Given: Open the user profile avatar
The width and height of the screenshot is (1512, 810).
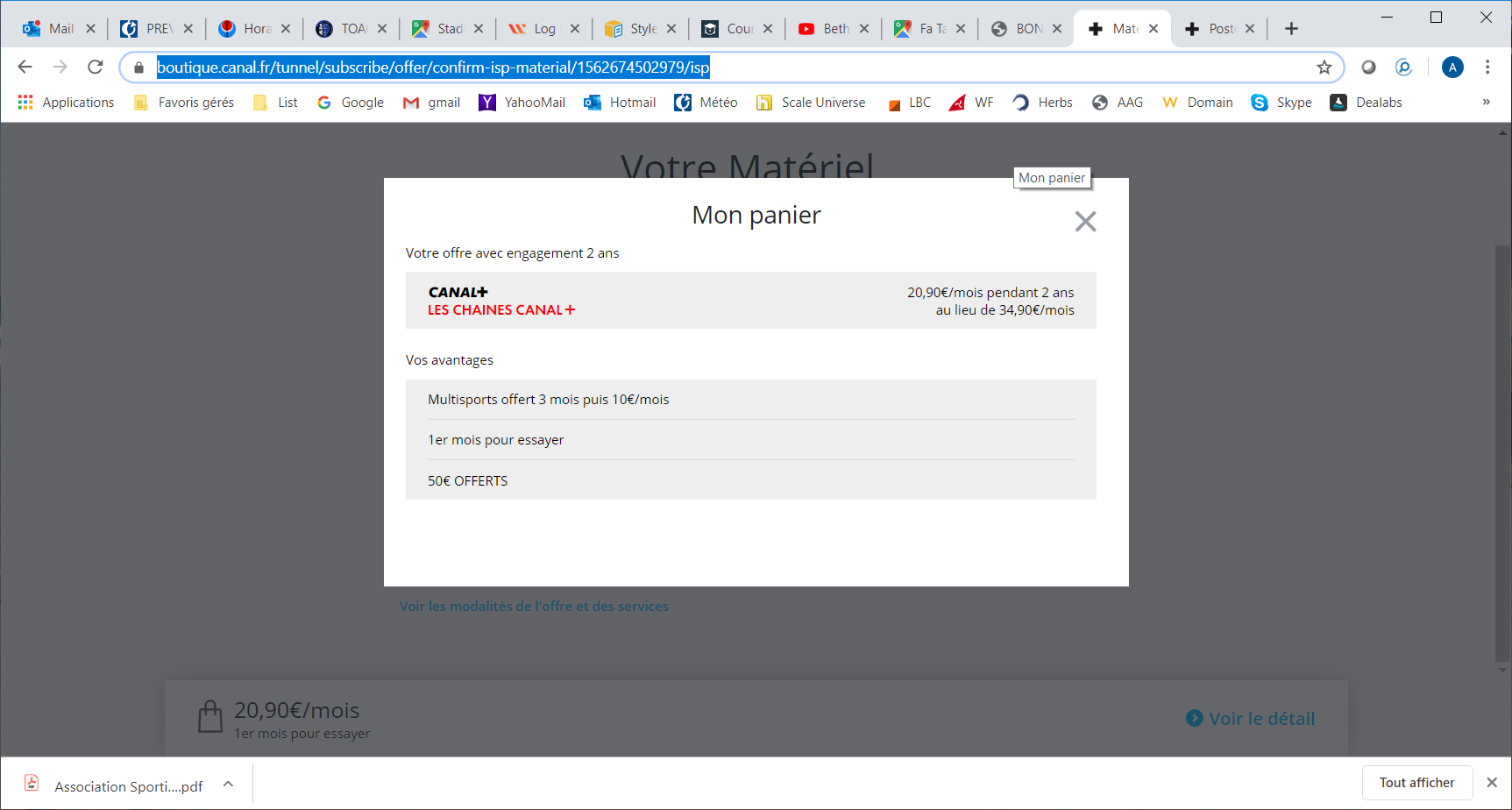Looking at the screenshot, I should [x=1452, y=67].
